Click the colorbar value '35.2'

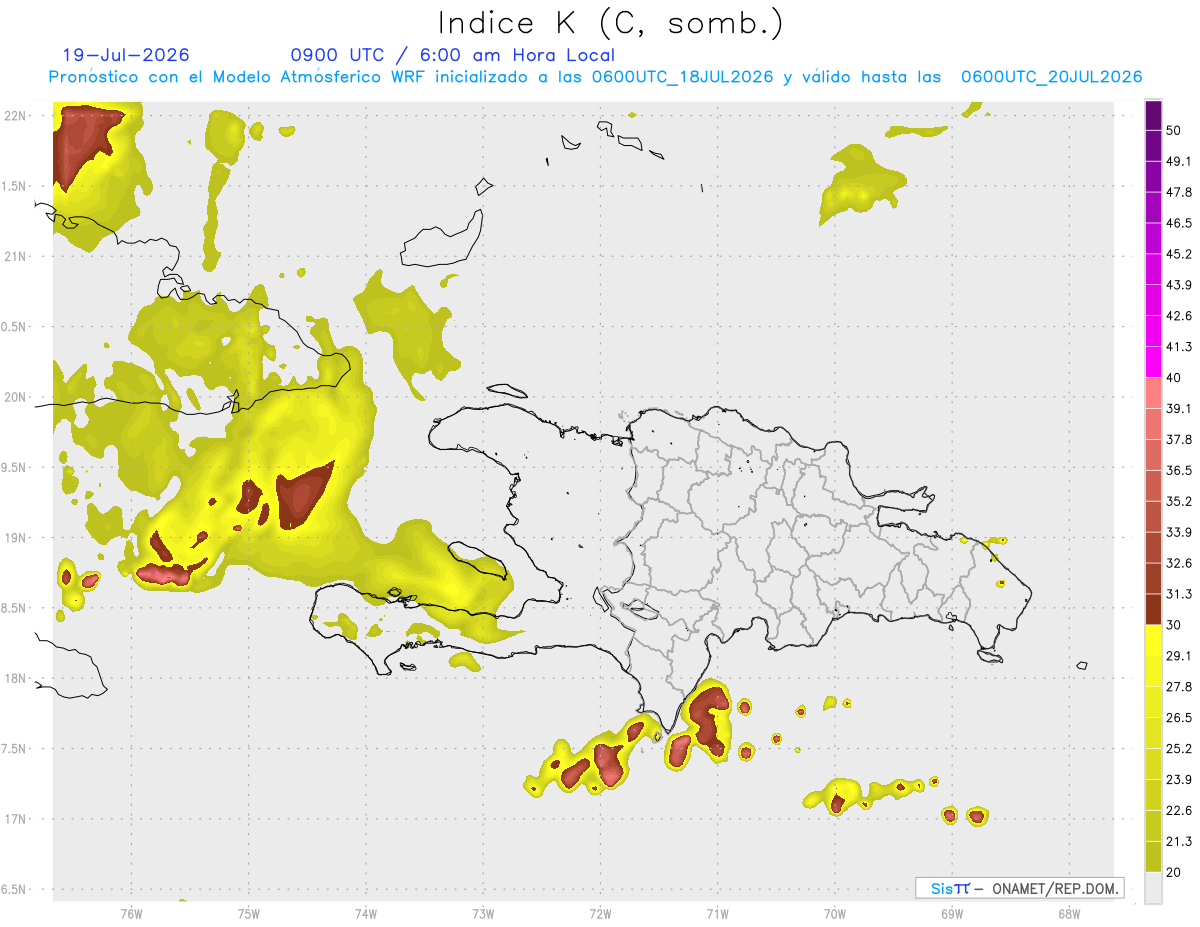pos(1180,501)
